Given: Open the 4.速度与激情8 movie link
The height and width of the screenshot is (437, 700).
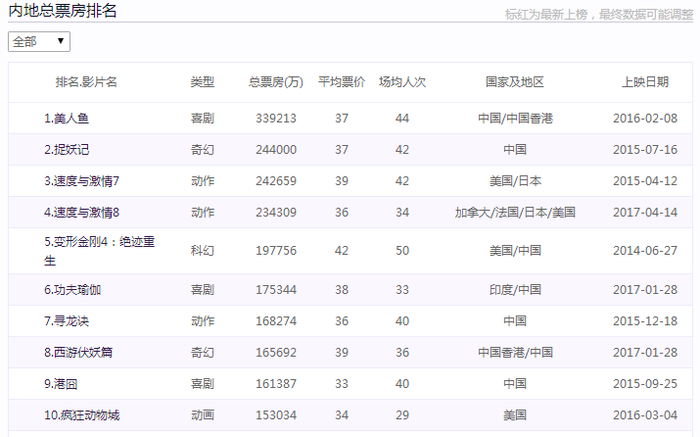Looking at the screenshot, I should click(x=82, y=212).
